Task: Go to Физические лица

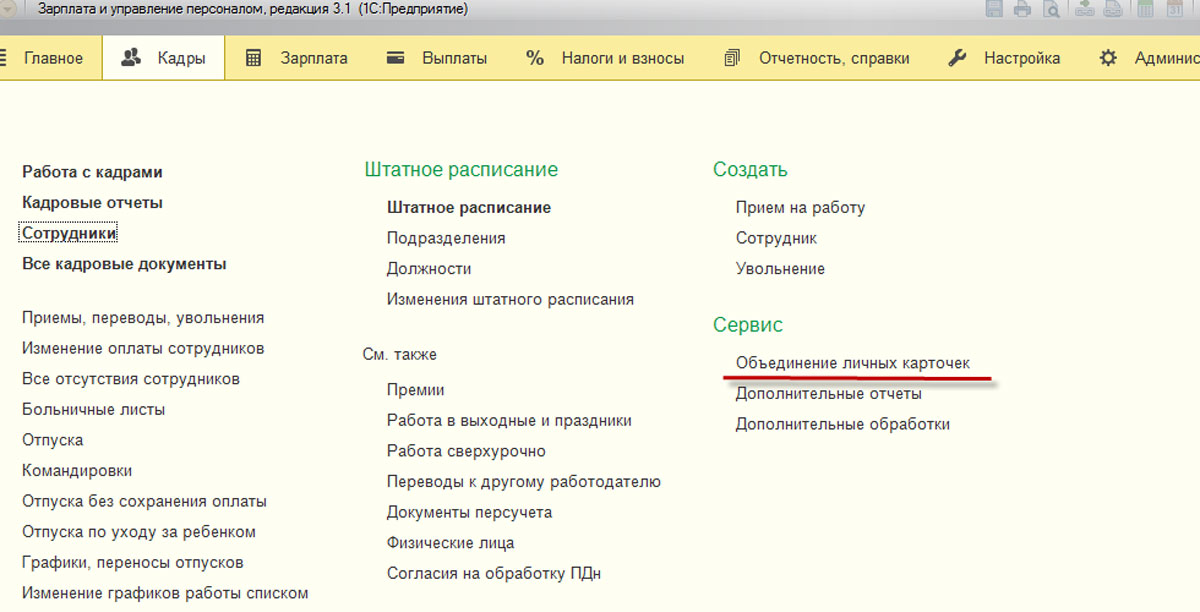Action: pyautogui.click(x=450, y=543)
